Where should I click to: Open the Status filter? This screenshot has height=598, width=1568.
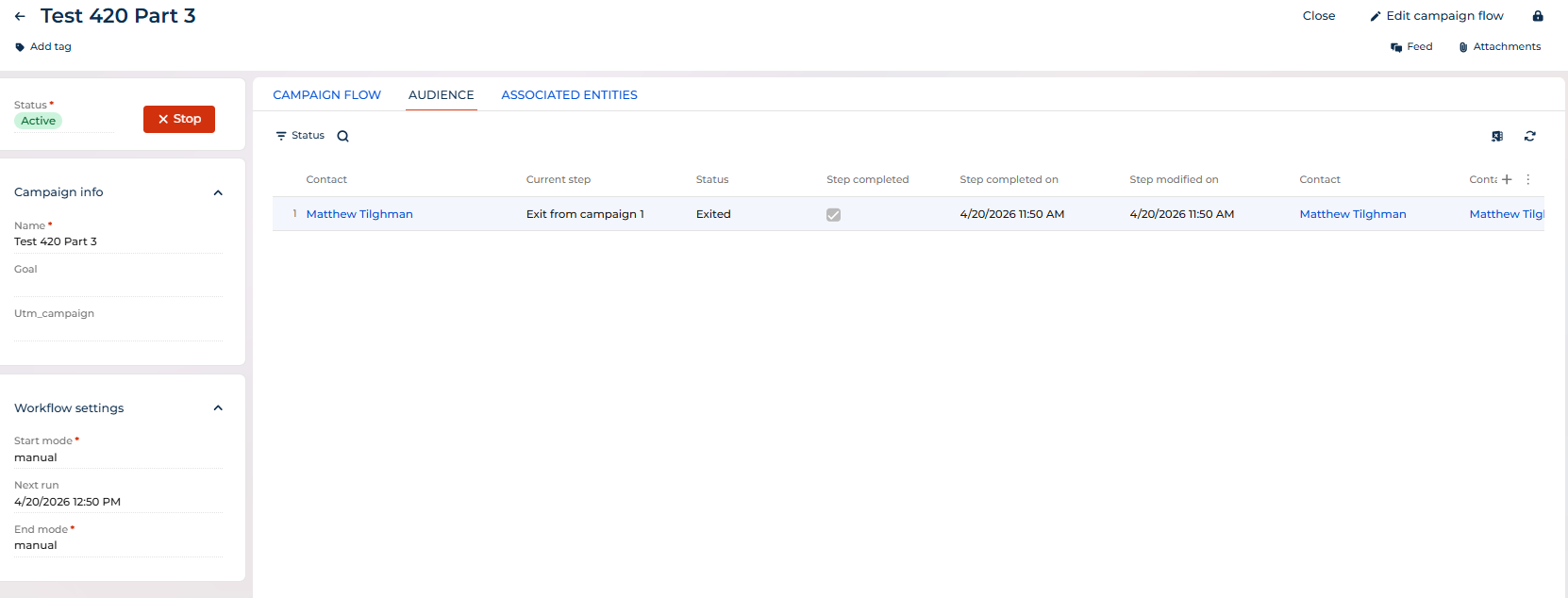pyautogui.click(x=300, y=136)
